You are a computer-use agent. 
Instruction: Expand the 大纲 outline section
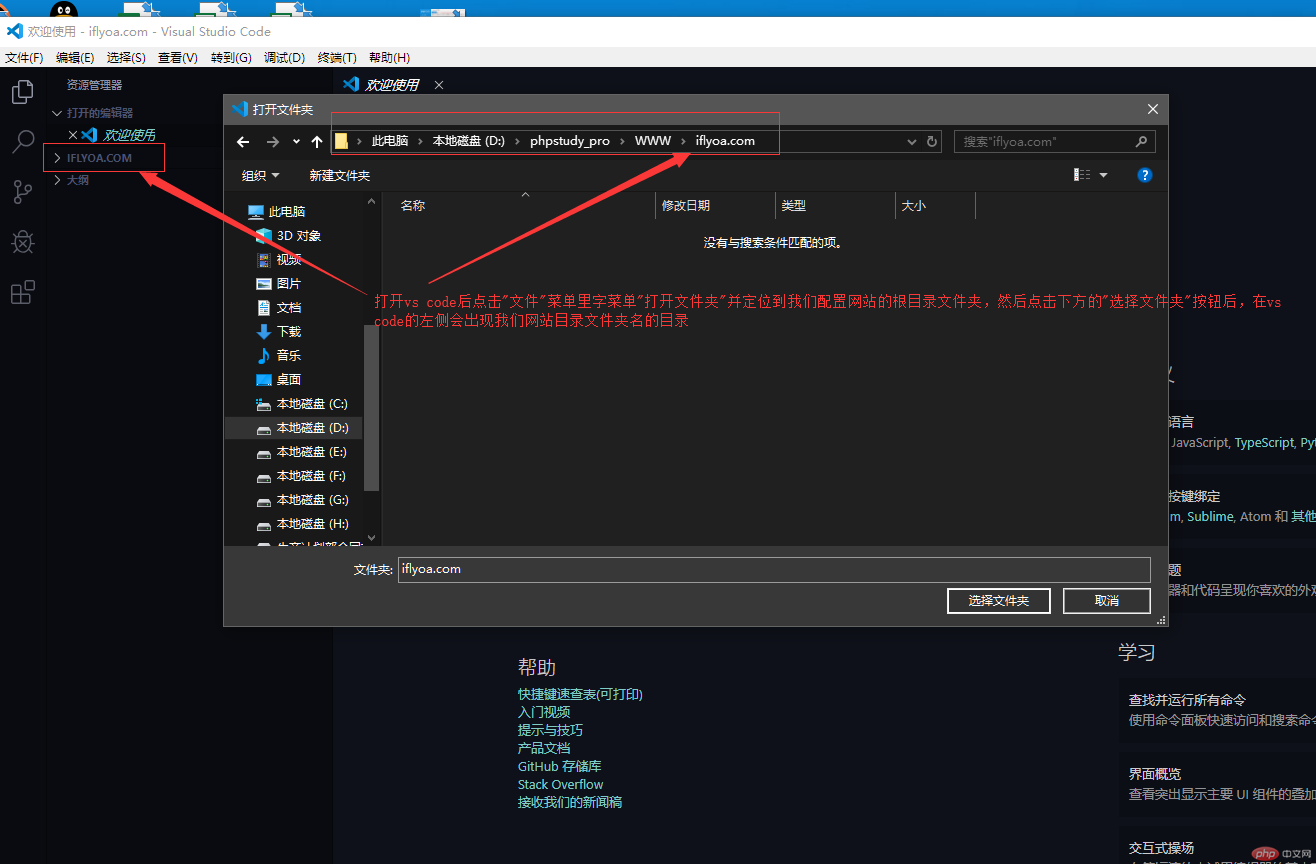coord(78,180)
